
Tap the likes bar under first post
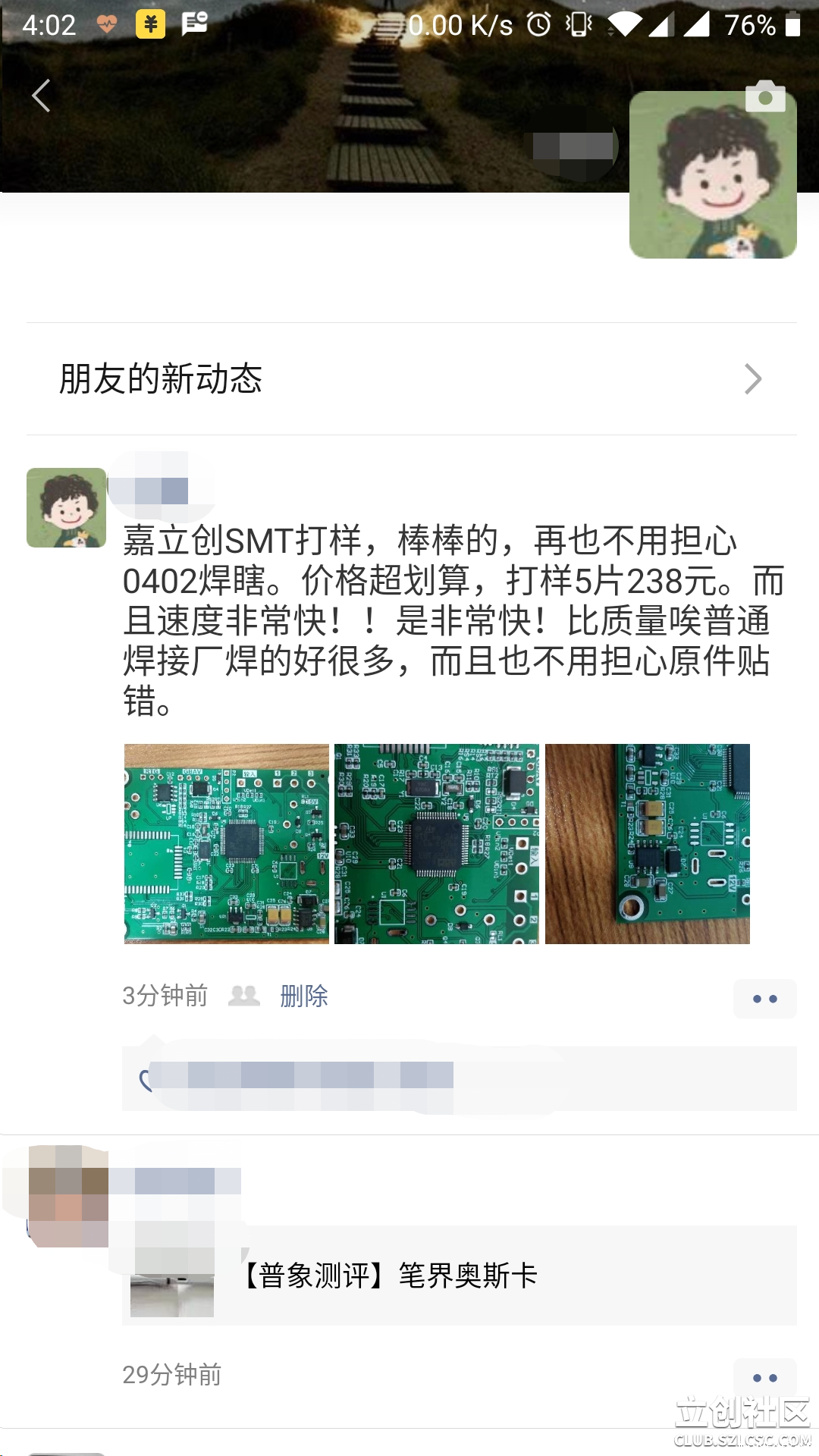coord(460,1079)
